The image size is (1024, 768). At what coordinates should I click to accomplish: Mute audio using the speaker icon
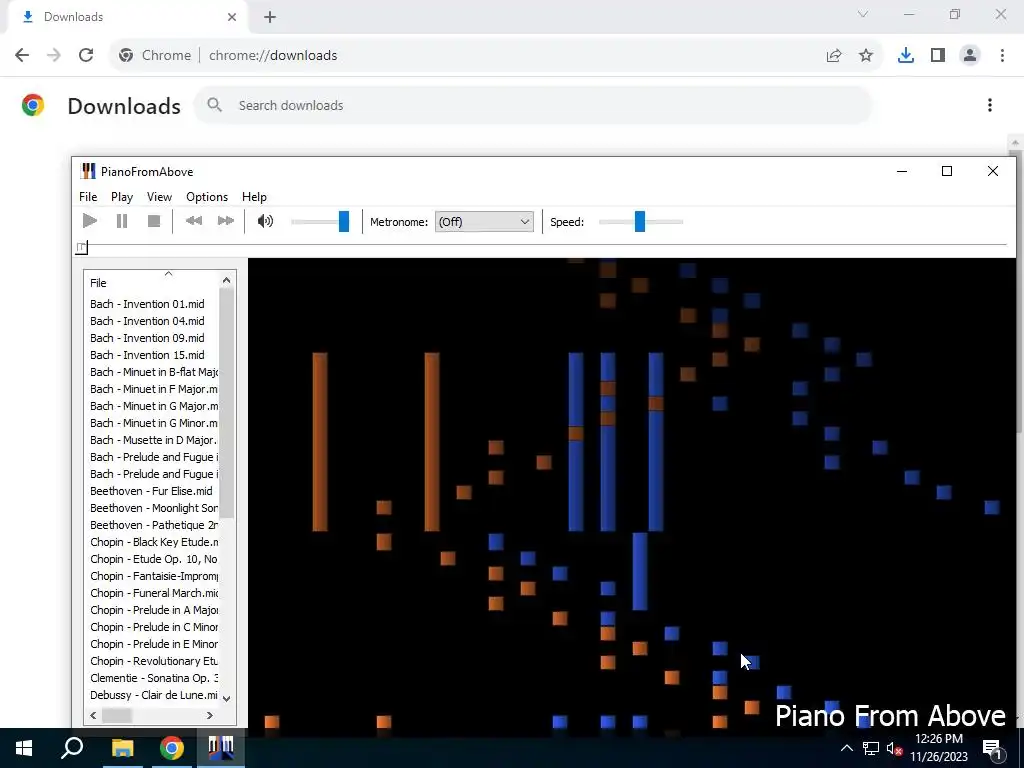[x=265, y=221]
